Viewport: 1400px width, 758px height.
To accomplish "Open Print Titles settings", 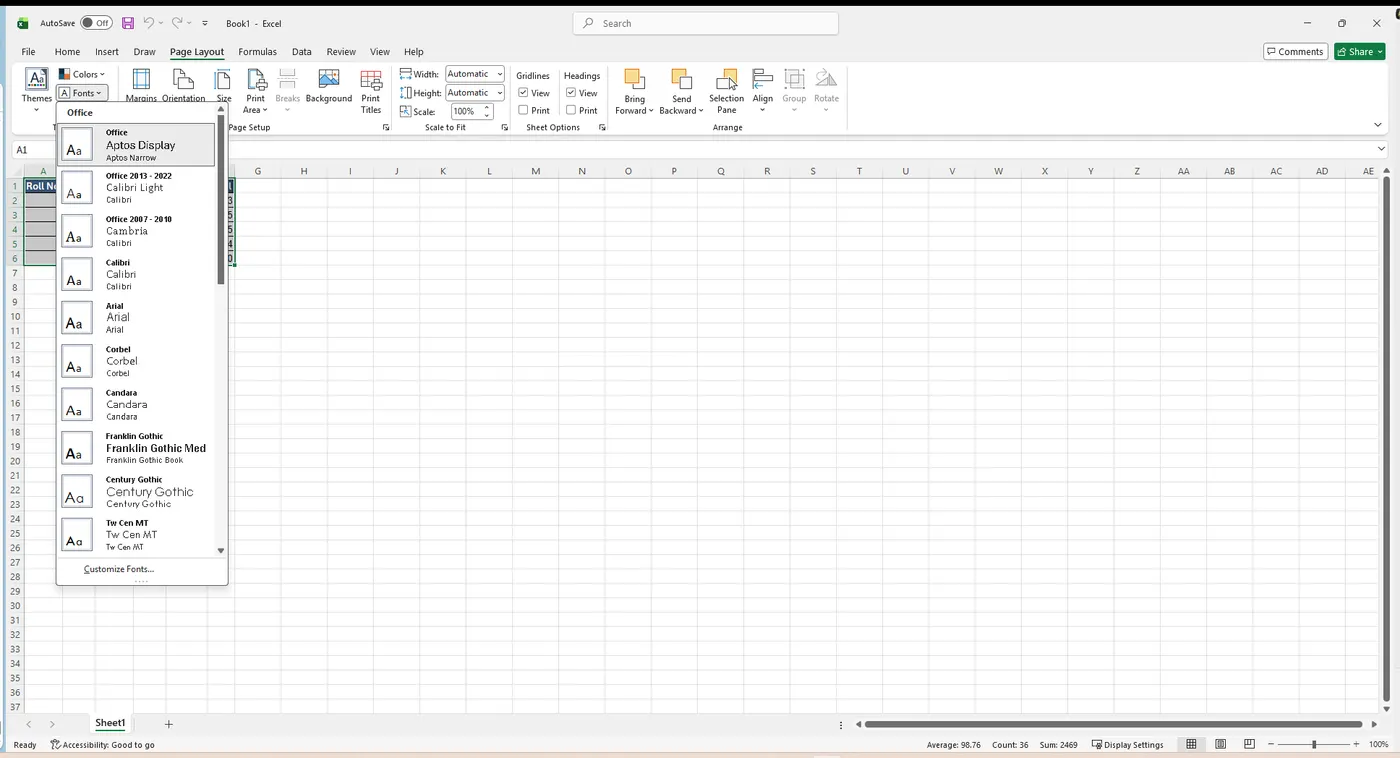I will click(x=371, y=91).
